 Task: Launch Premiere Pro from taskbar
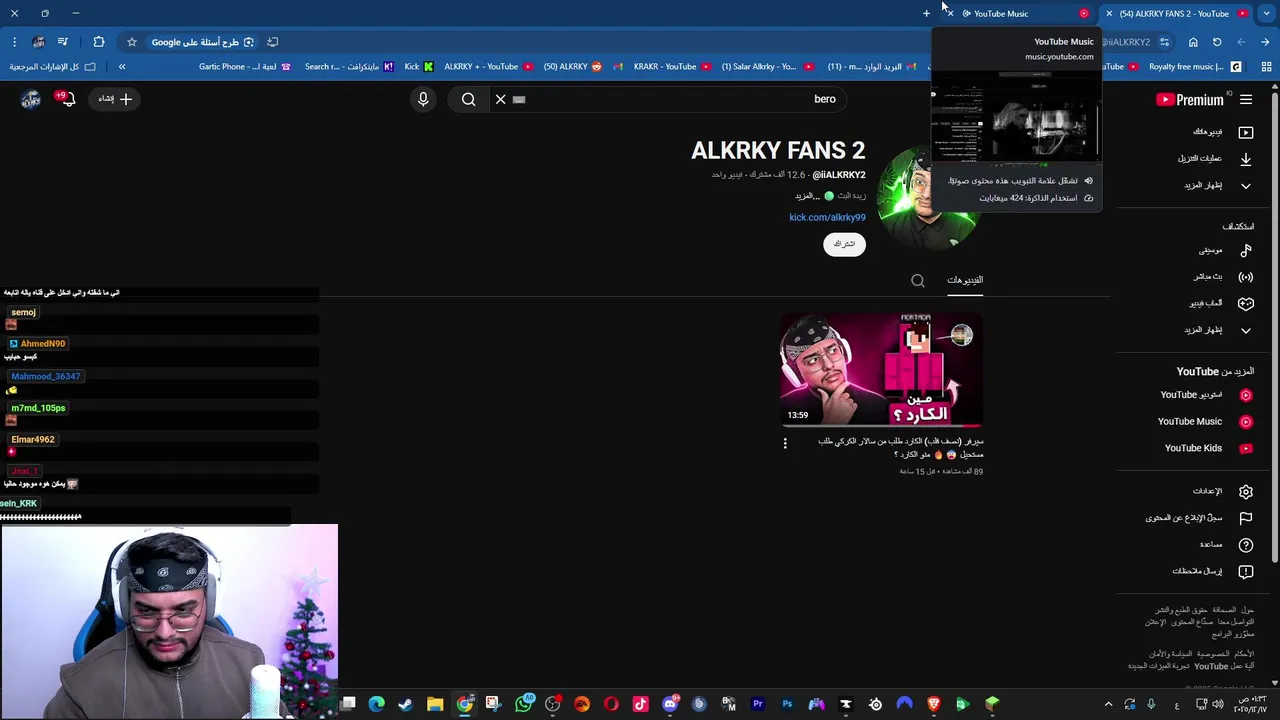click(758, 704)
